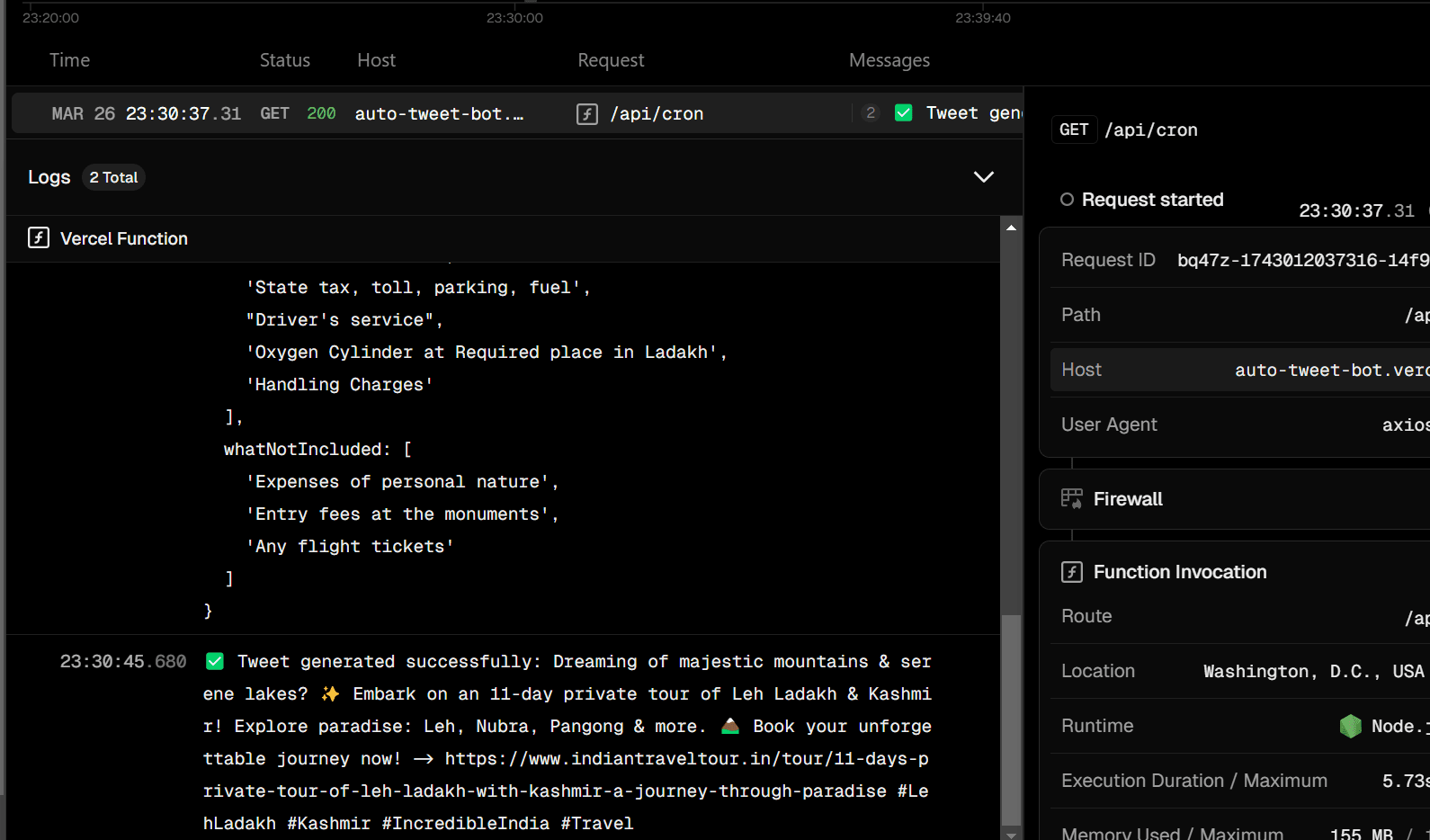The image size is (1430, 840).
Task: Click the Request ID value
Action: [x=1303, y=260]
